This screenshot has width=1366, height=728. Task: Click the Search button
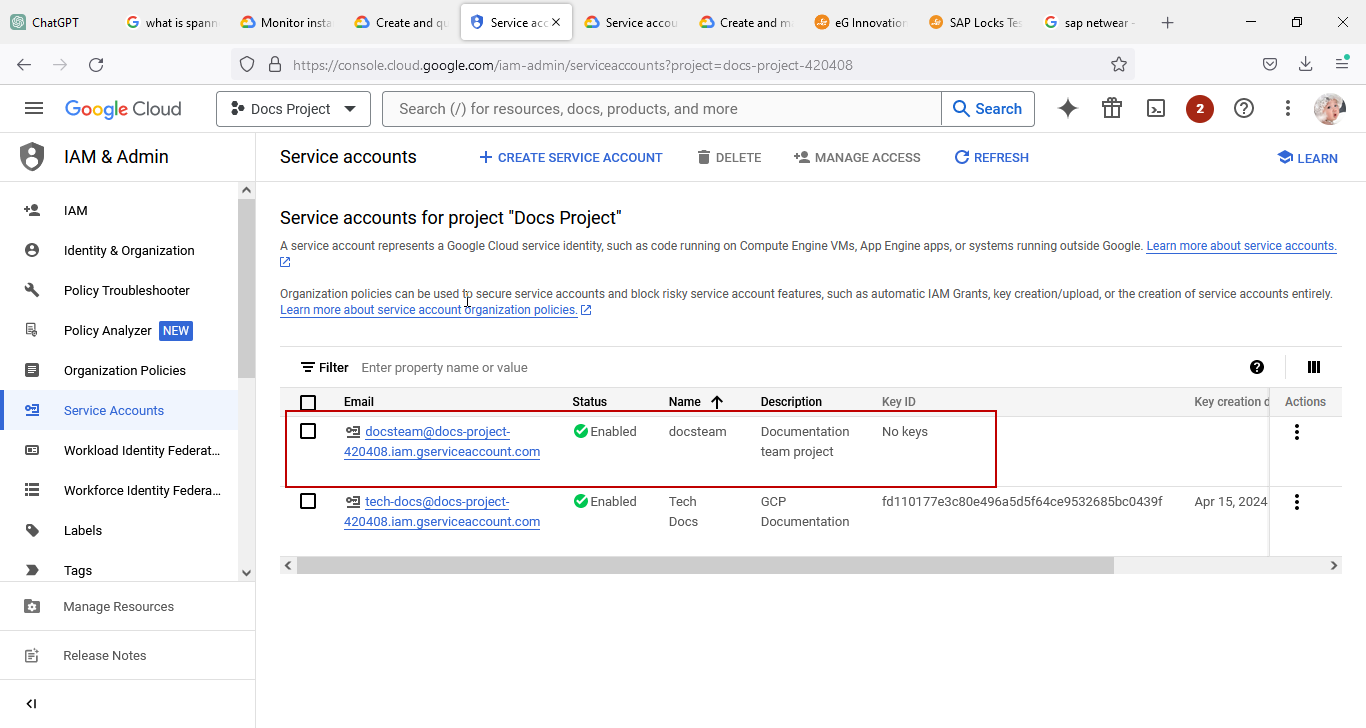pos(987,109)
